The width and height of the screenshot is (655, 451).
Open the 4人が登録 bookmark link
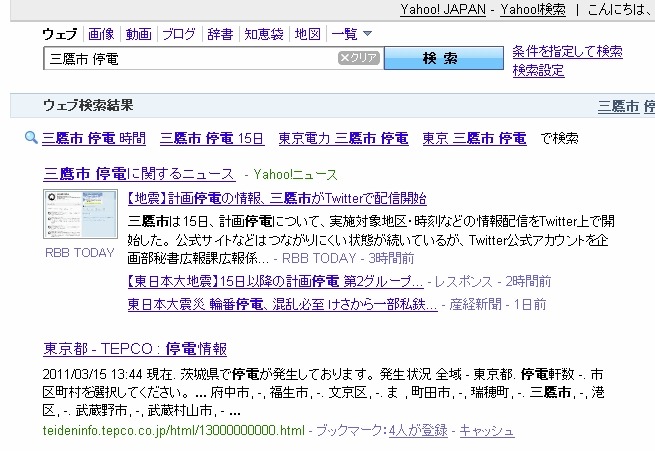[x=418, y=430]
